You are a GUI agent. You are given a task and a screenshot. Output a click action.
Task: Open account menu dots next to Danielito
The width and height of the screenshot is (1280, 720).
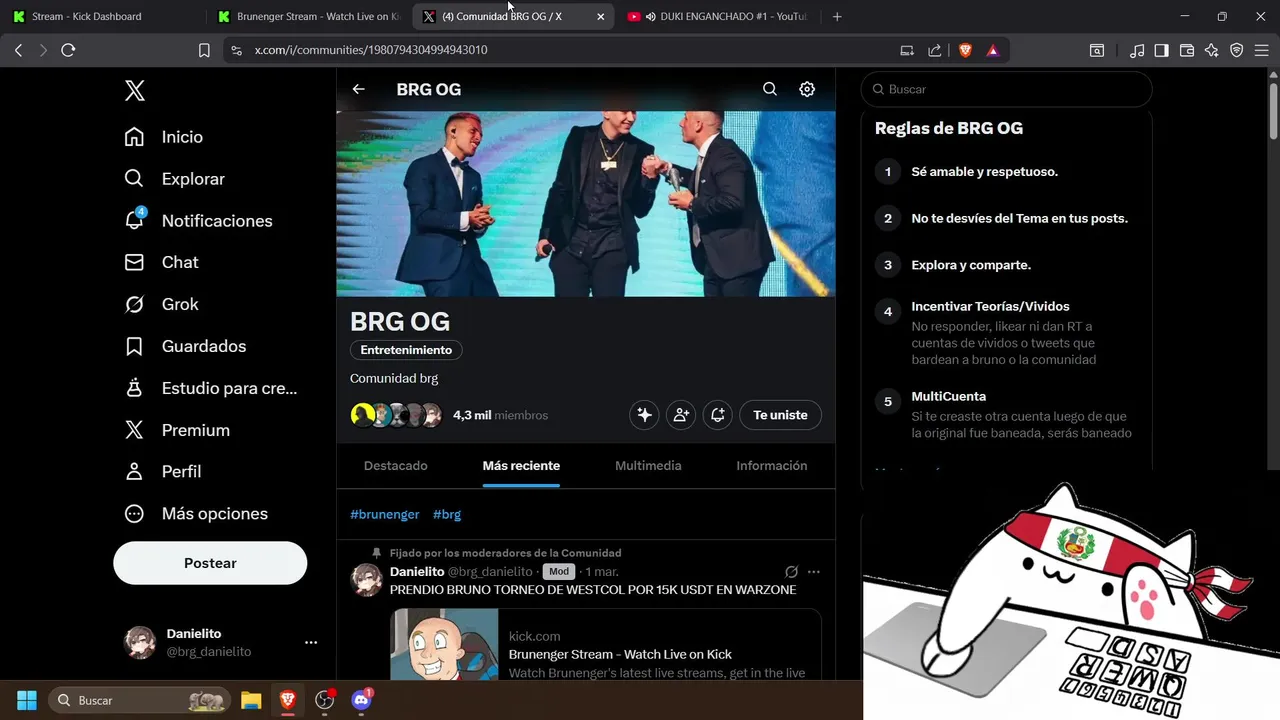tap(311, 643)
